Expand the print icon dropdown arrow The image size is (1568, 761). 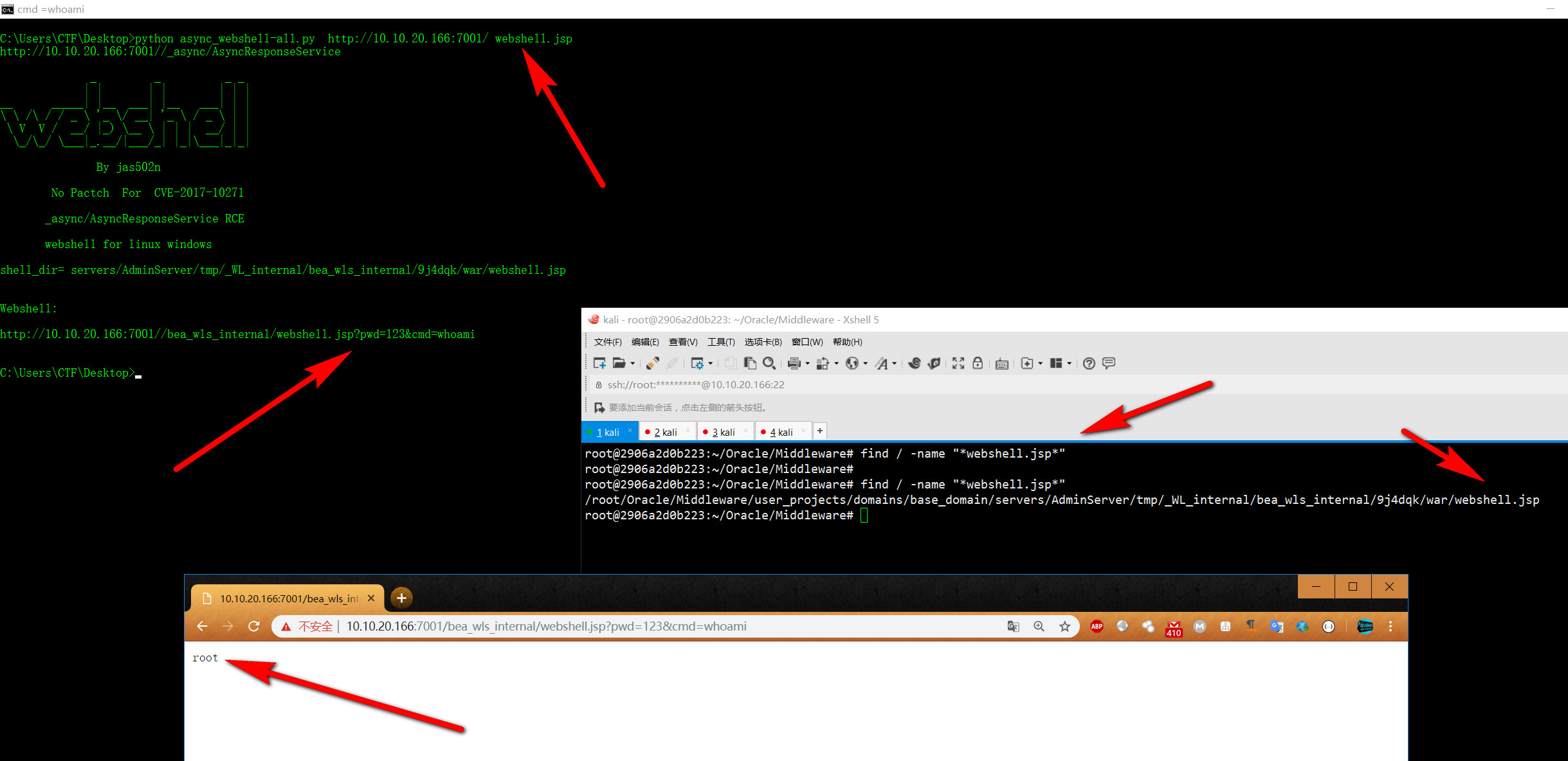[x=808, y=364]
